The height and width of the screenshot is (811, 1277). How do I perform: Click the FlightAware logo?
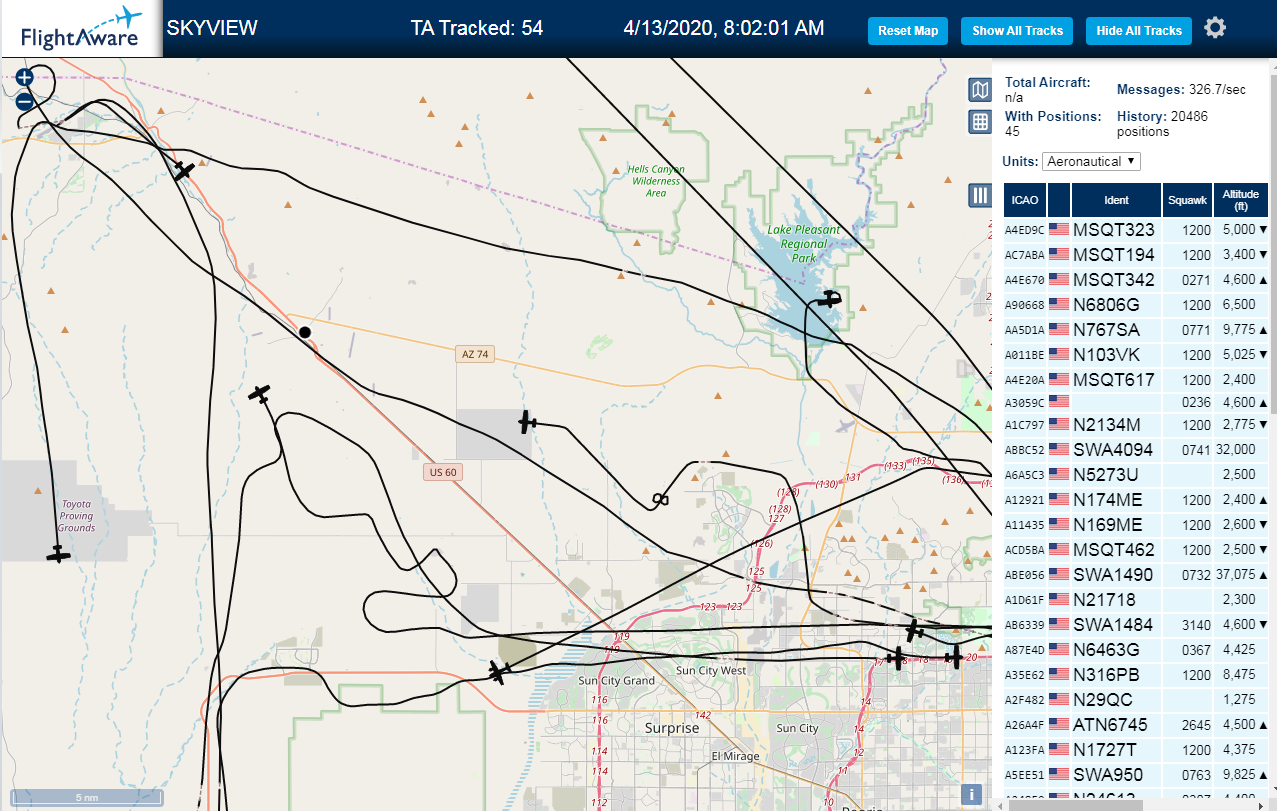(81, 29)
